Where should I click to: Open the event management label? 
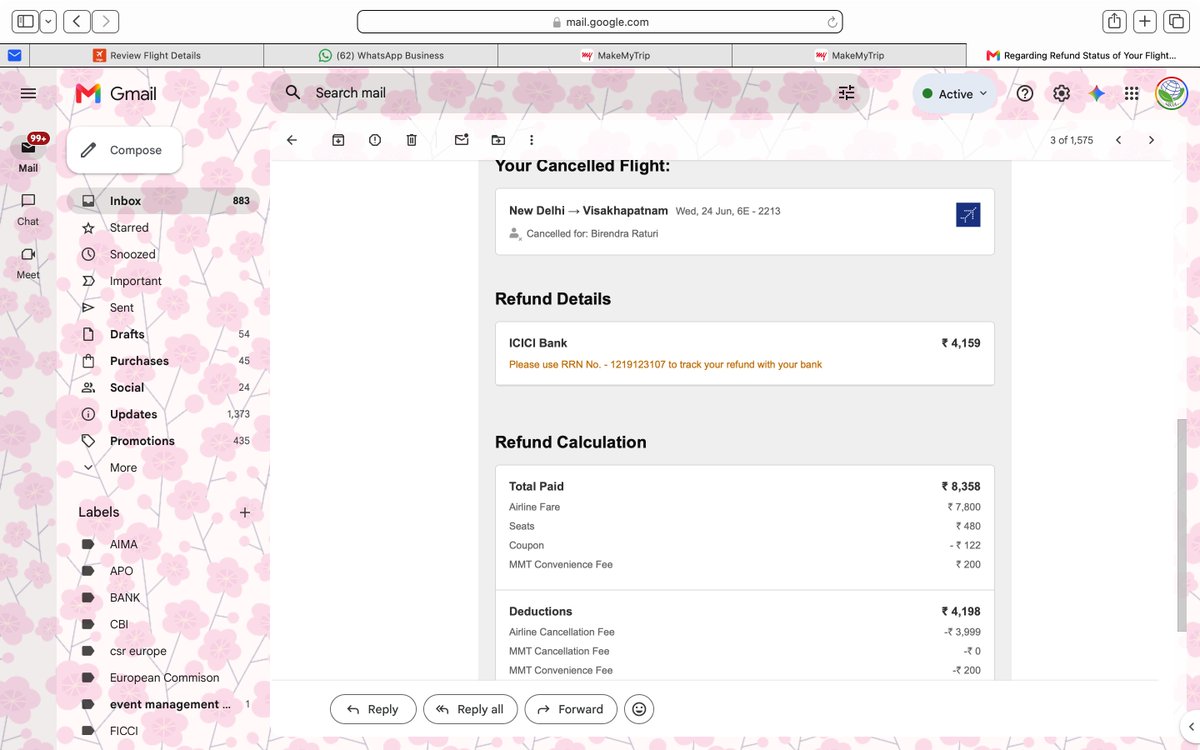tap(163, 704)
